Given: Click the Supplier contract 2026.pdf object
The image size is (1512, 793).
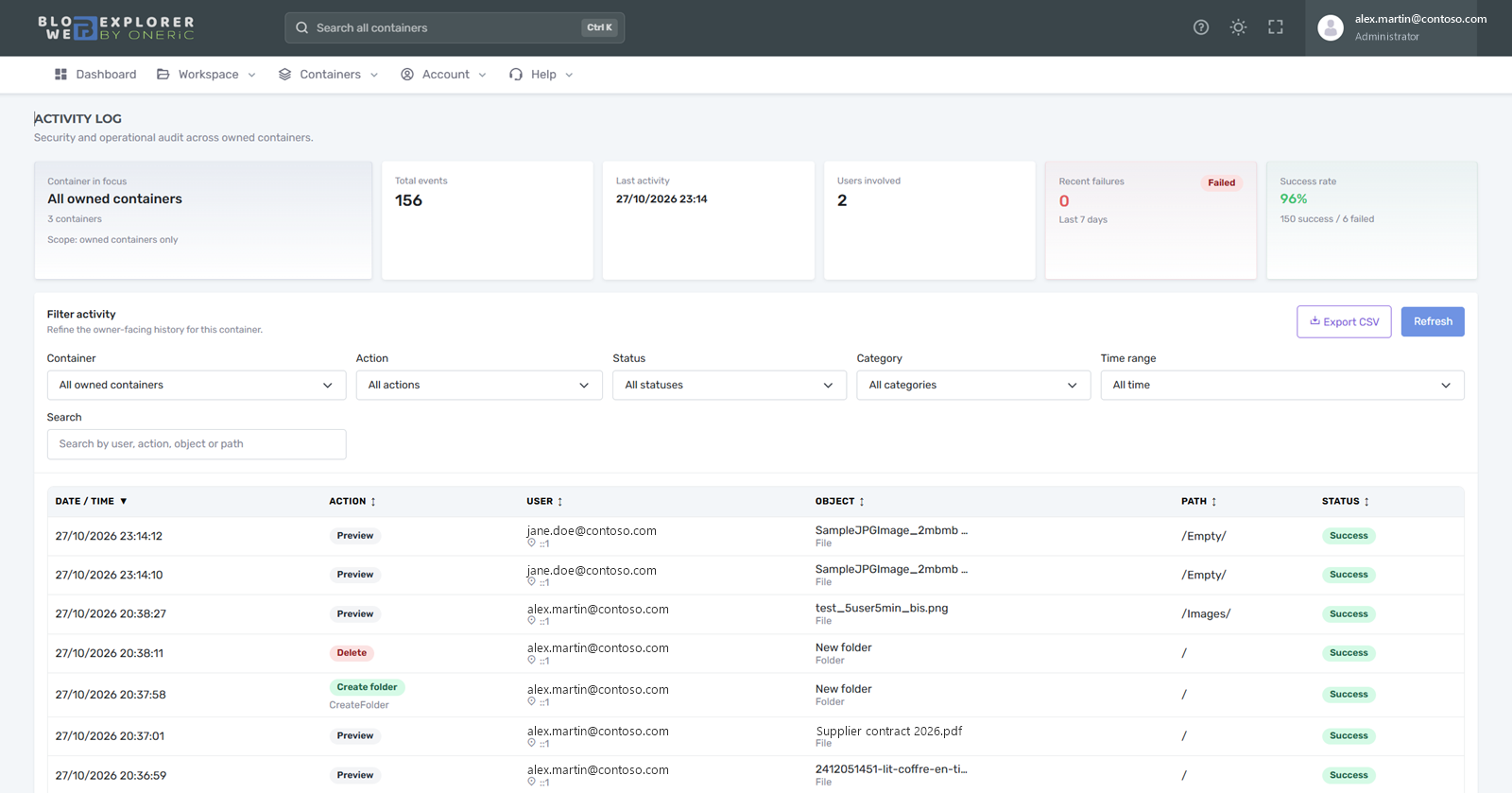Looking at the screenshot, I should pos(888,731).
